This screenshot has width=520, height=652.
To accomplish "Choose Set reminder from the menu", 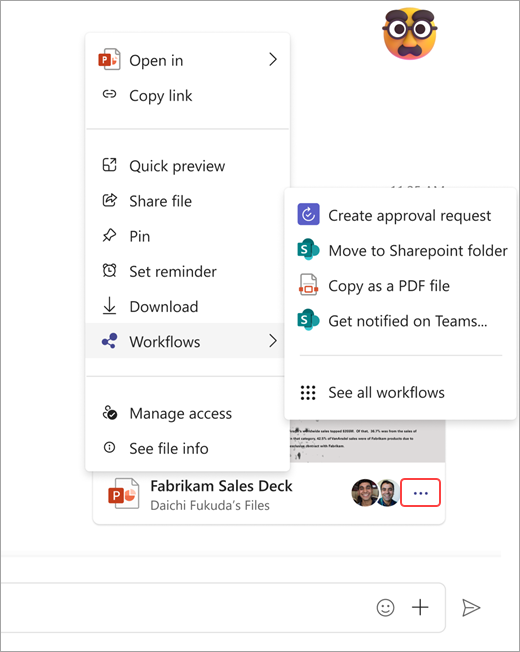I will point(187,271).
